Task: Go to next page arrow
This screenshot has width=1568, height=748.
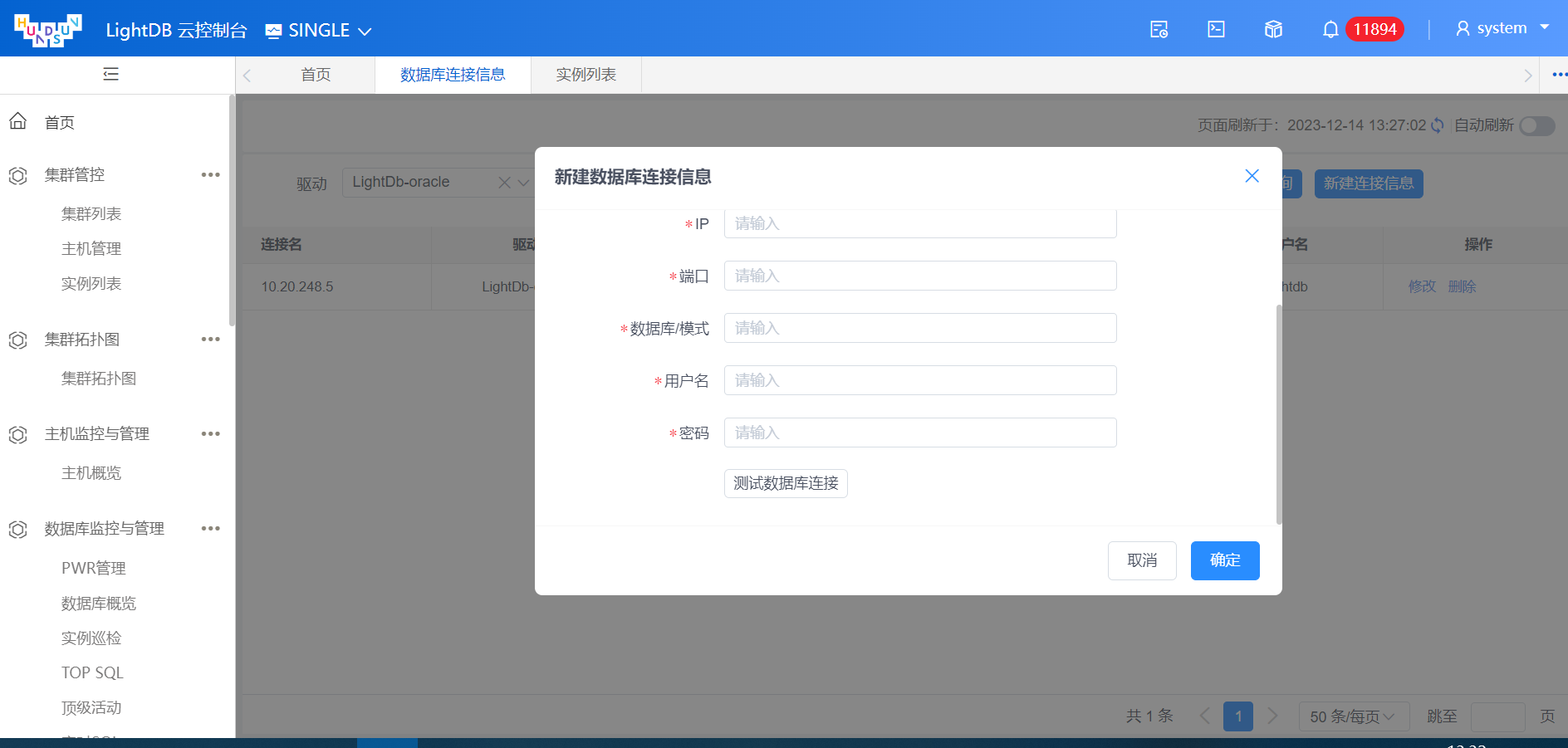Action: pos(1272,716)
